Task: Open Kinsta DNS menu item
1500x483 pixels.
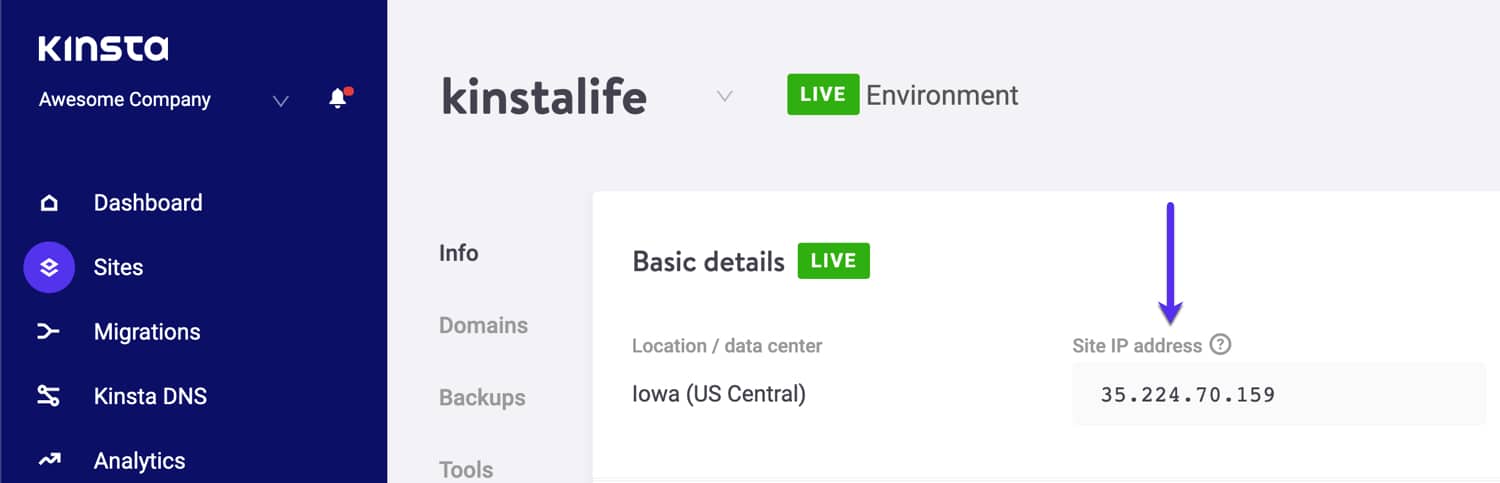Action: pos(150,396)
